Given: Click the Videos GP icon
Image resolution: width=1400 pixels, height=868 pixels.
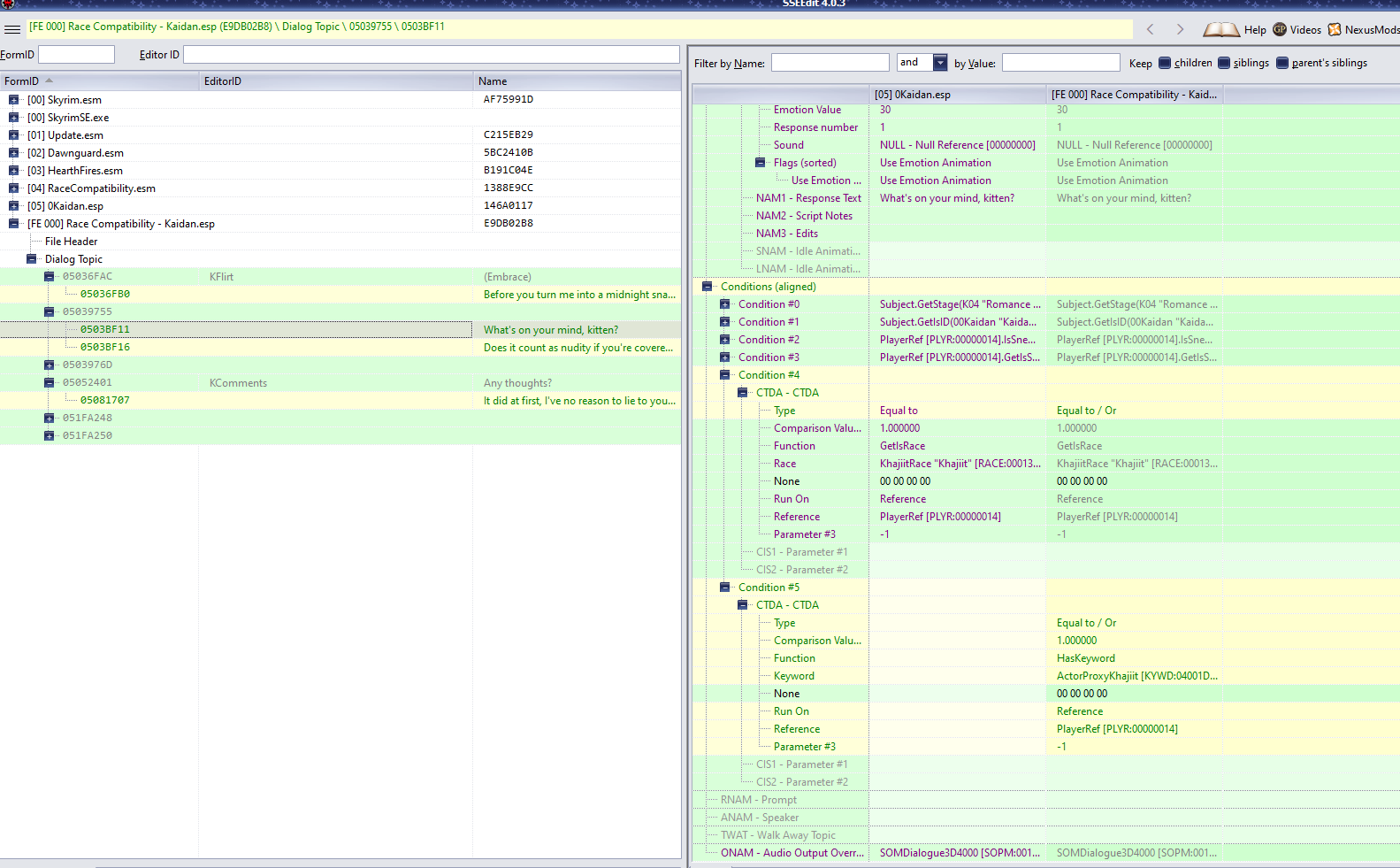Looking at the screenshot, I should tap(1280, 29).
